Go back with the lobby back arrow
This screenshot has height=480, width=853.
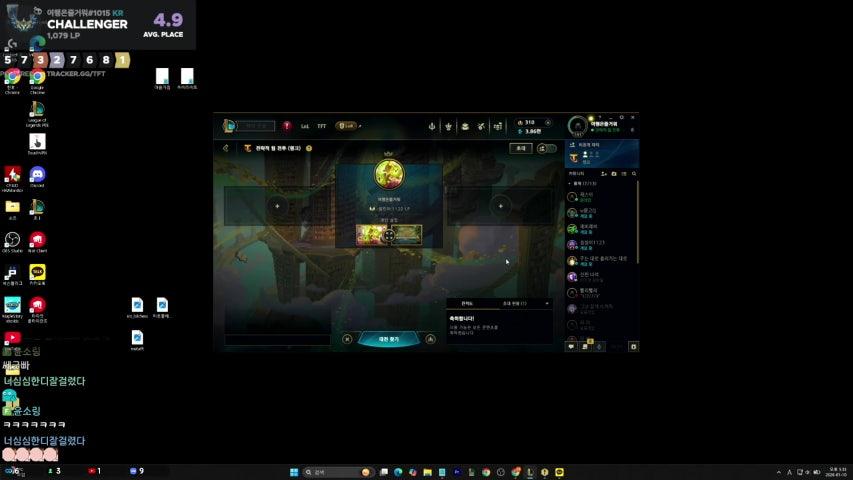pyautogui.click(x=226, y=148)
